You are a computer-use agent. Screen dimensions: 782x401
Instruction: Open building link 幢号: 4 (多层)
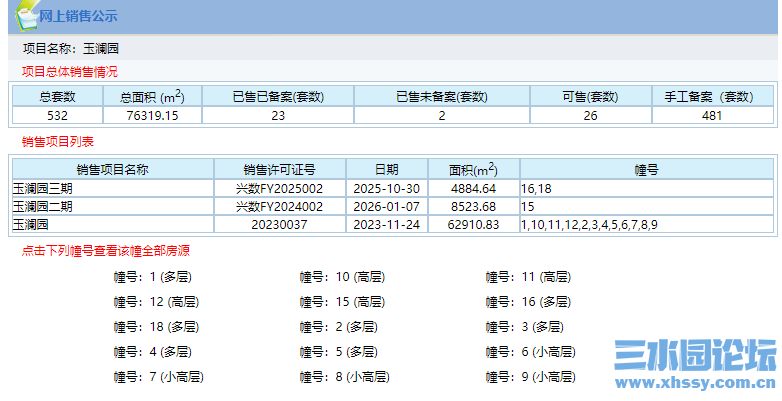tap(153, 352)
